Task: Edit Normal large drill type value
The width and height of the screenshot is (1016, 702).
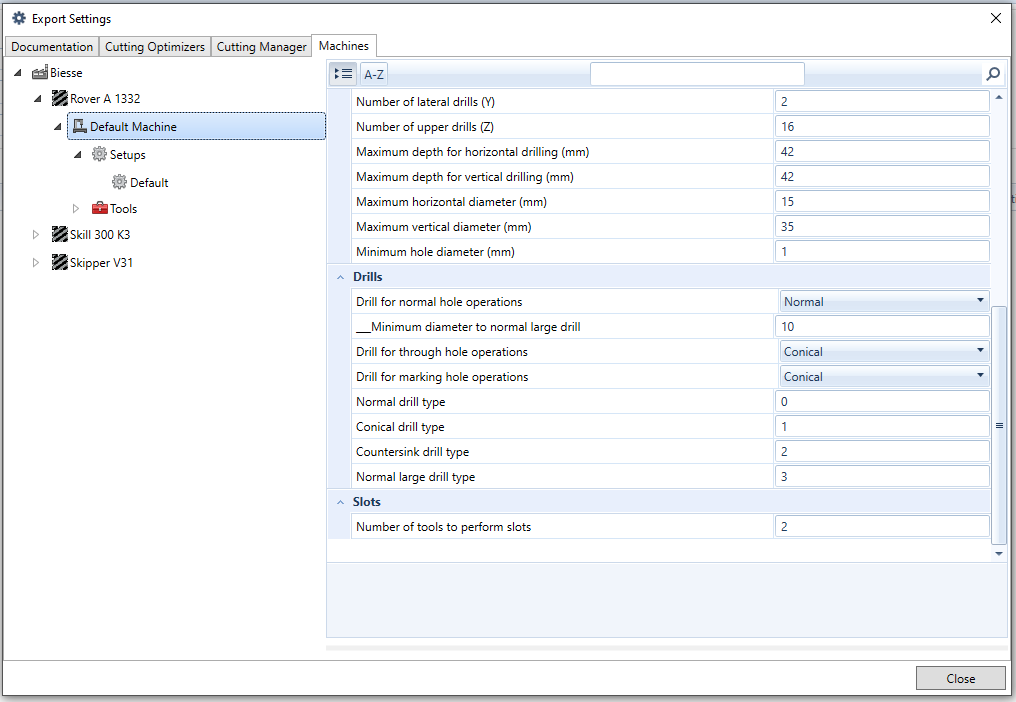Action: click(x=882, y=476)
